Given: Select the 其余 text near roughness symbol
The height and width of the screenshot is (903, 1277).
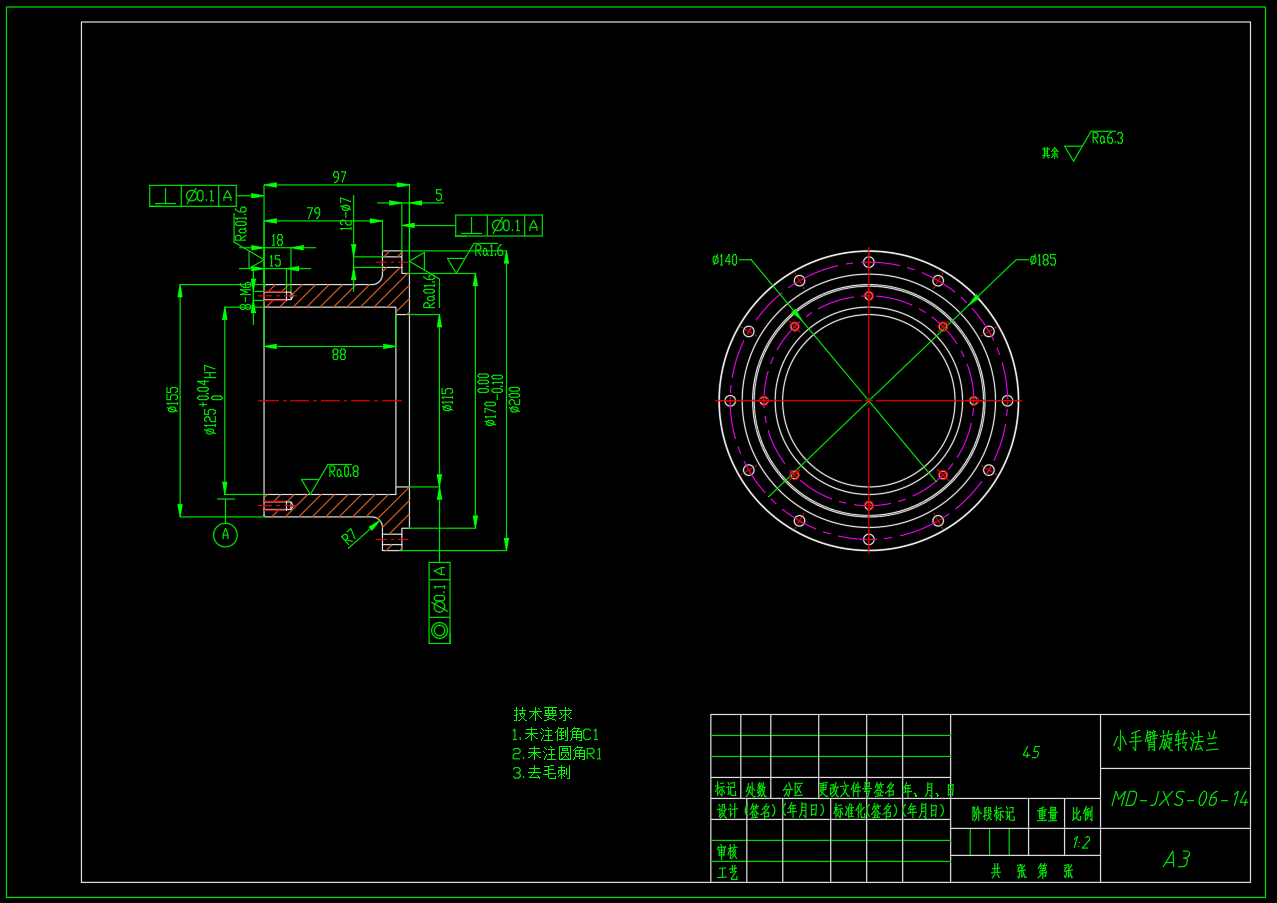Looking at the screenshot, I should (1050, 153).
